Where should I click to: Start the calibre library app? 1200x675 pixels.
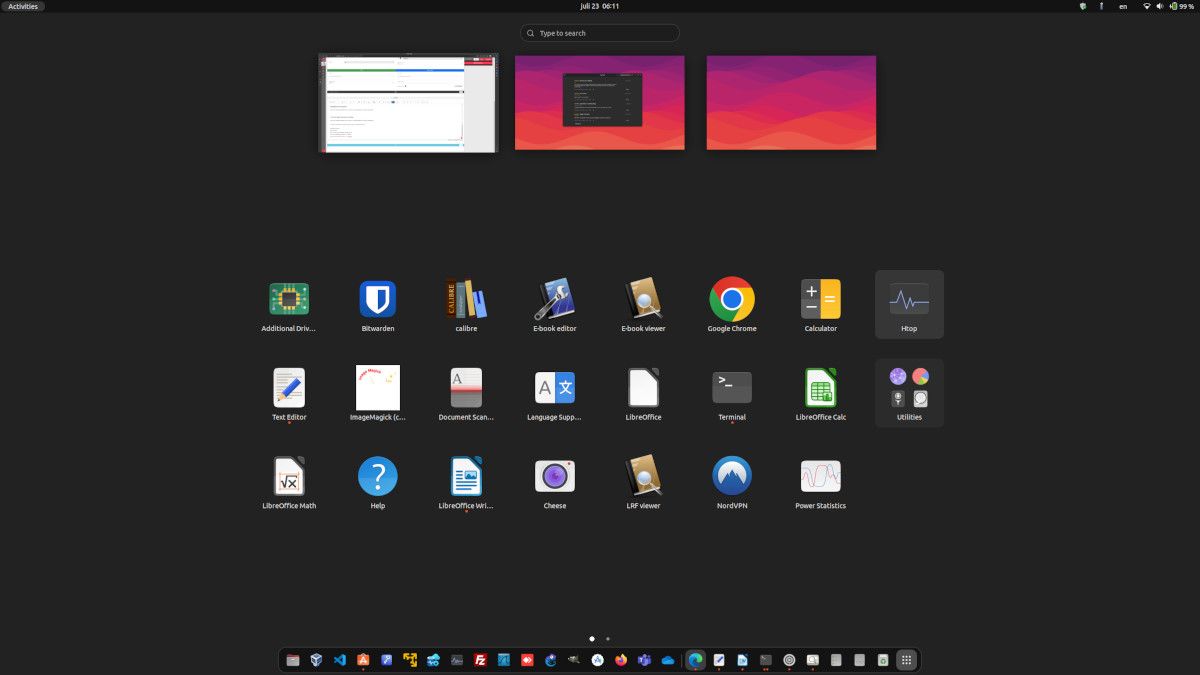coord(465,297)
